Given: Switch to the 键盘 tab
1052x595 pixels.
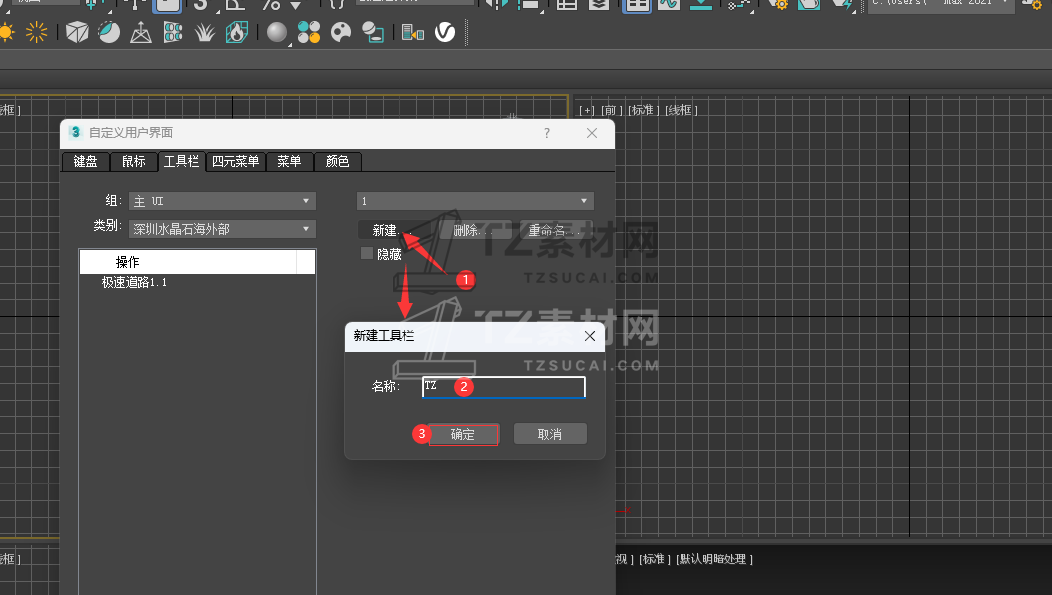Looking at the screenshot, I should tap(85, 162).
